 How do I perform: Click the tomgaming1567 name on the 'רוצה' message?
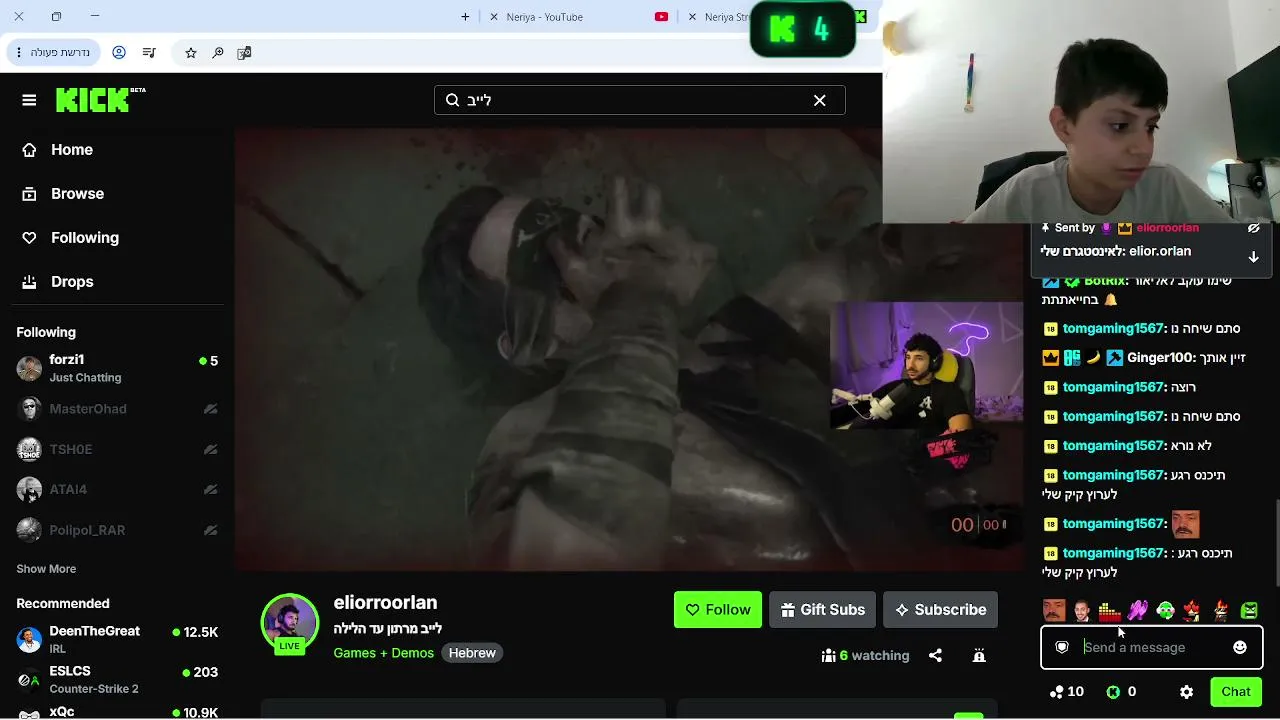(1113, 387)
